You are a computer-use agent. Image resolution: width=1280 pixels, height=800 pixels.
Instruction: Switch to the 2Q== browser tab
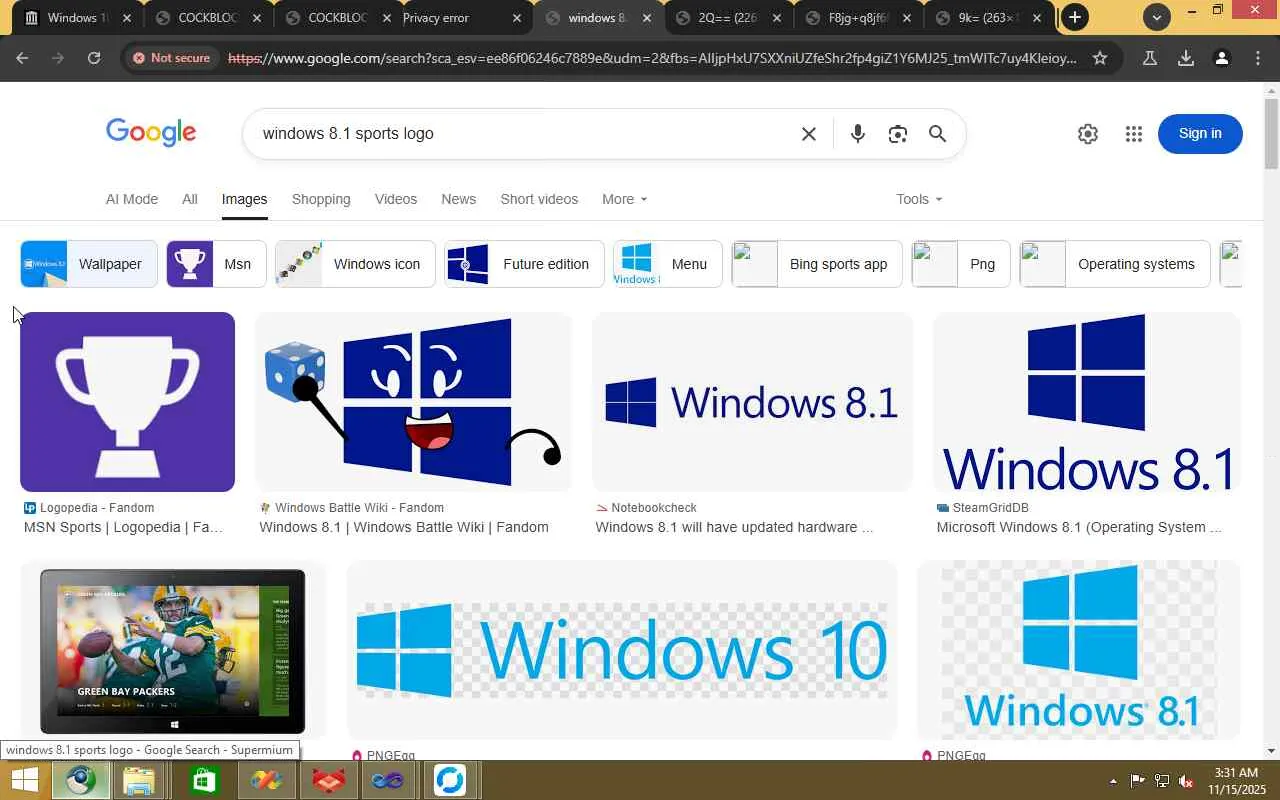(727, 18)
